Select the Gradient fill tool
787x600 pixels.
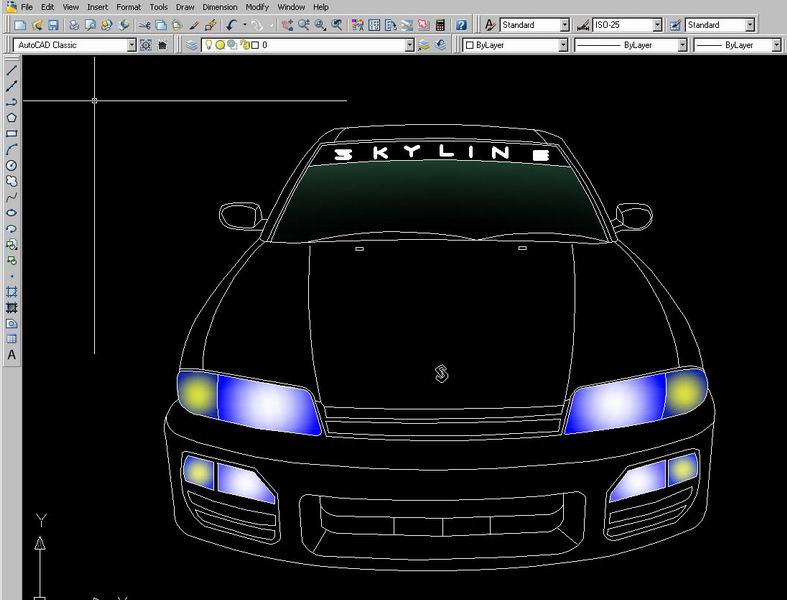click(12, 308)
